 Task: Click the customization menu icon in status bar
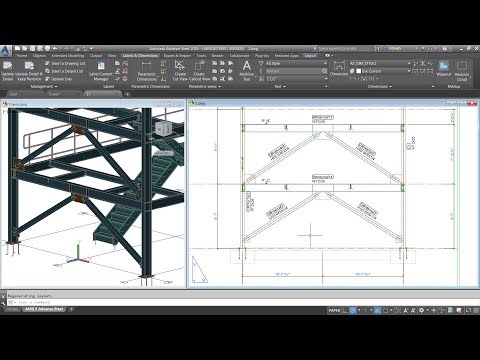click(476, 310)
